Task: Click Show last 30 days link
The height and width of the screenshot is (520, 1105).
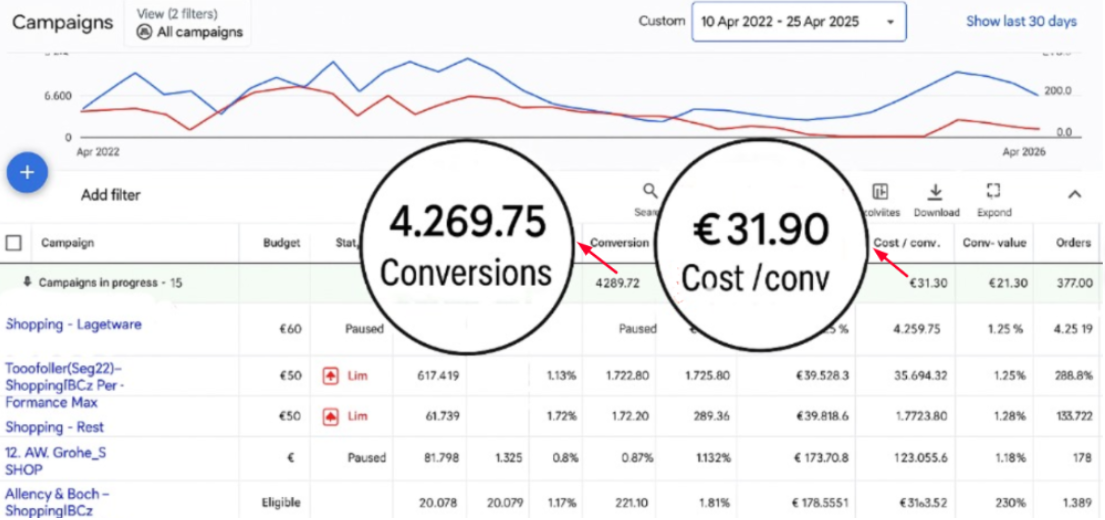Action: pos(1020,22)
